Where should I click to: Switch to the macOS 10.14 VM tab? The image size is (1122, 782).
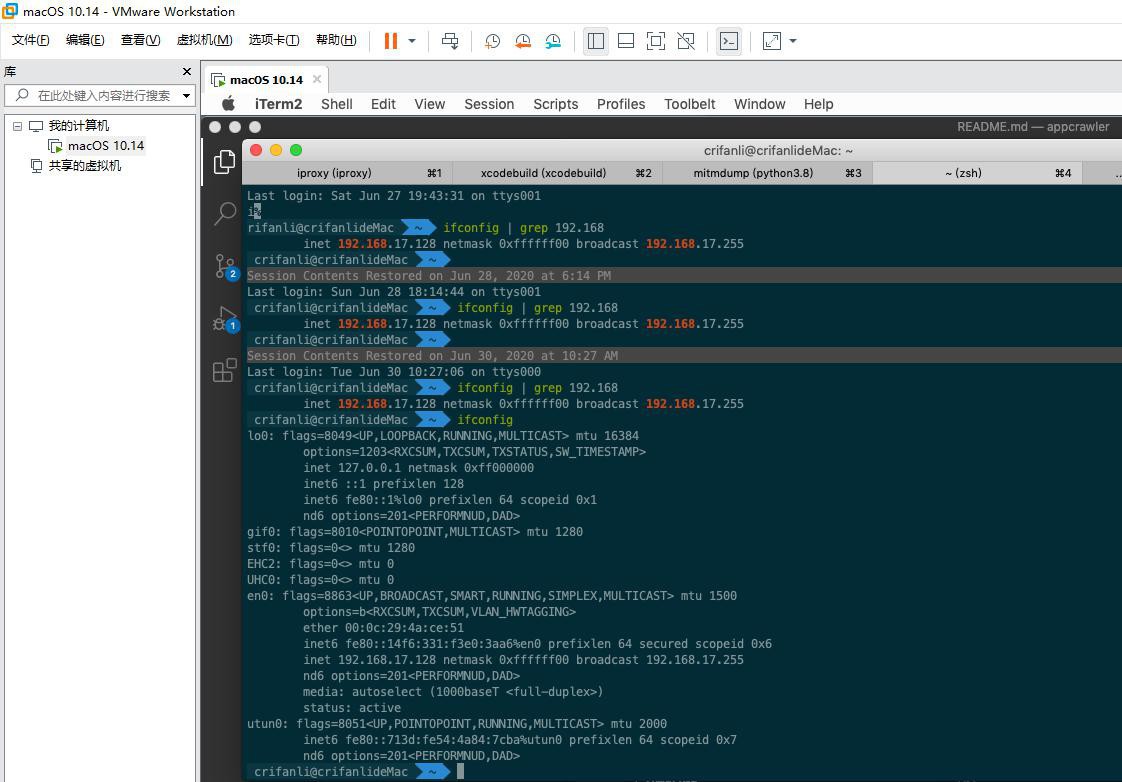coord(266,79)
